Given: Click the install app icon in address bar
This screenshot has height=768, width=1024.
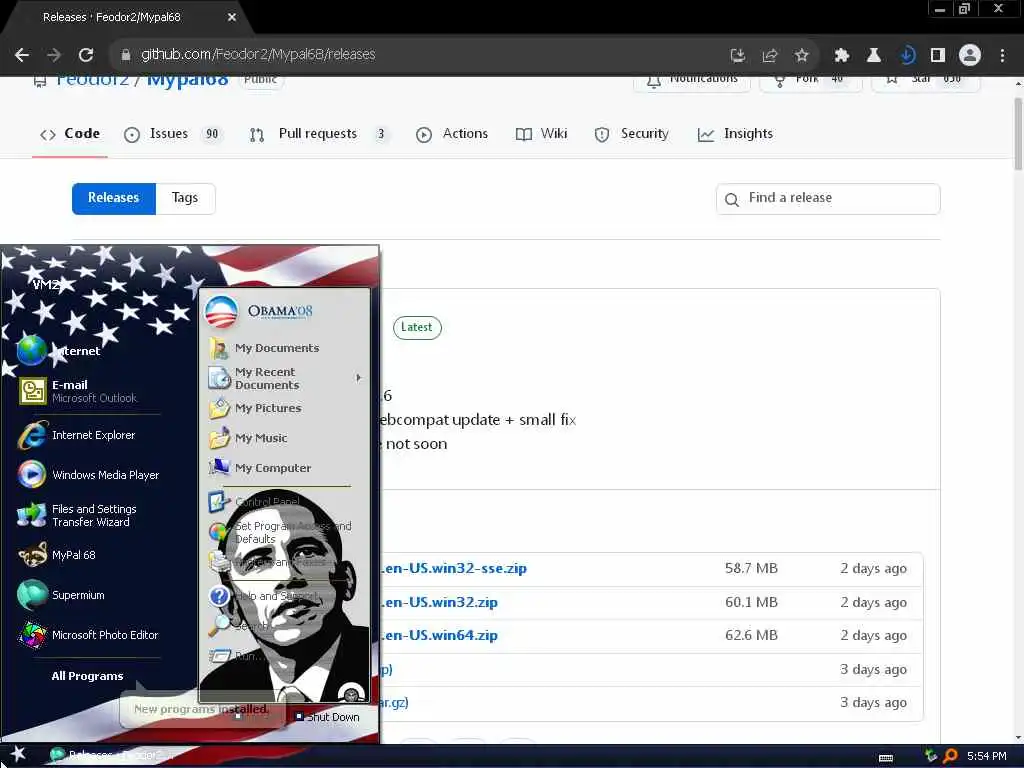Looking at the screenshot, I should click(x=737, y=56).
